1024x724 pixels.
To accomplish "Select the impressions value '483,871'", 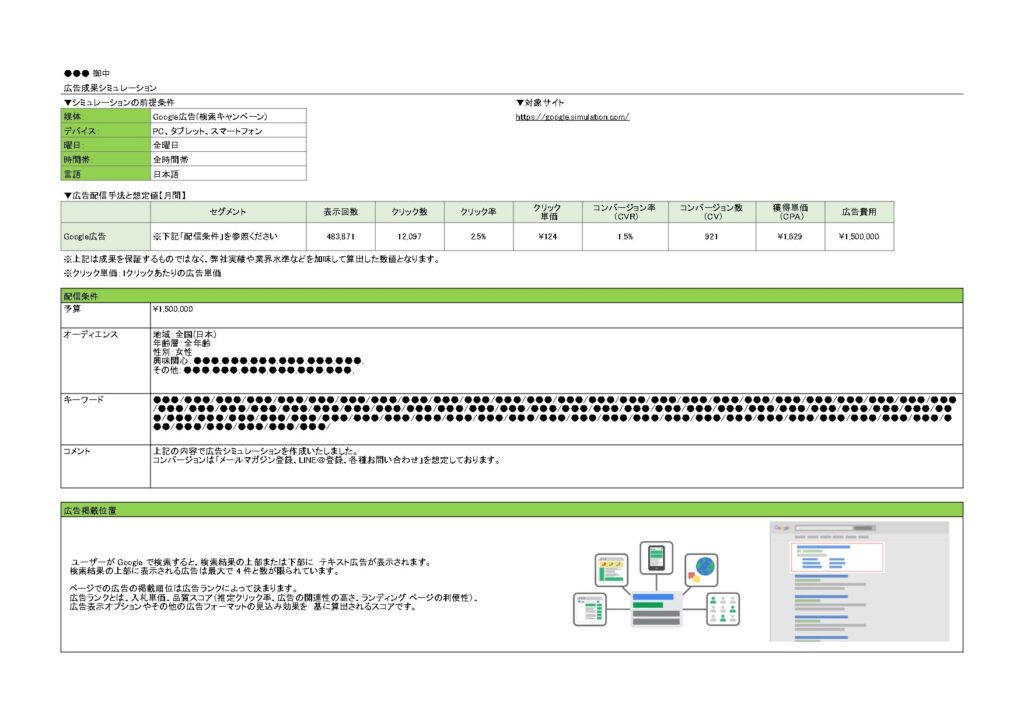I will pyautogui.click(x=341, y=236).
